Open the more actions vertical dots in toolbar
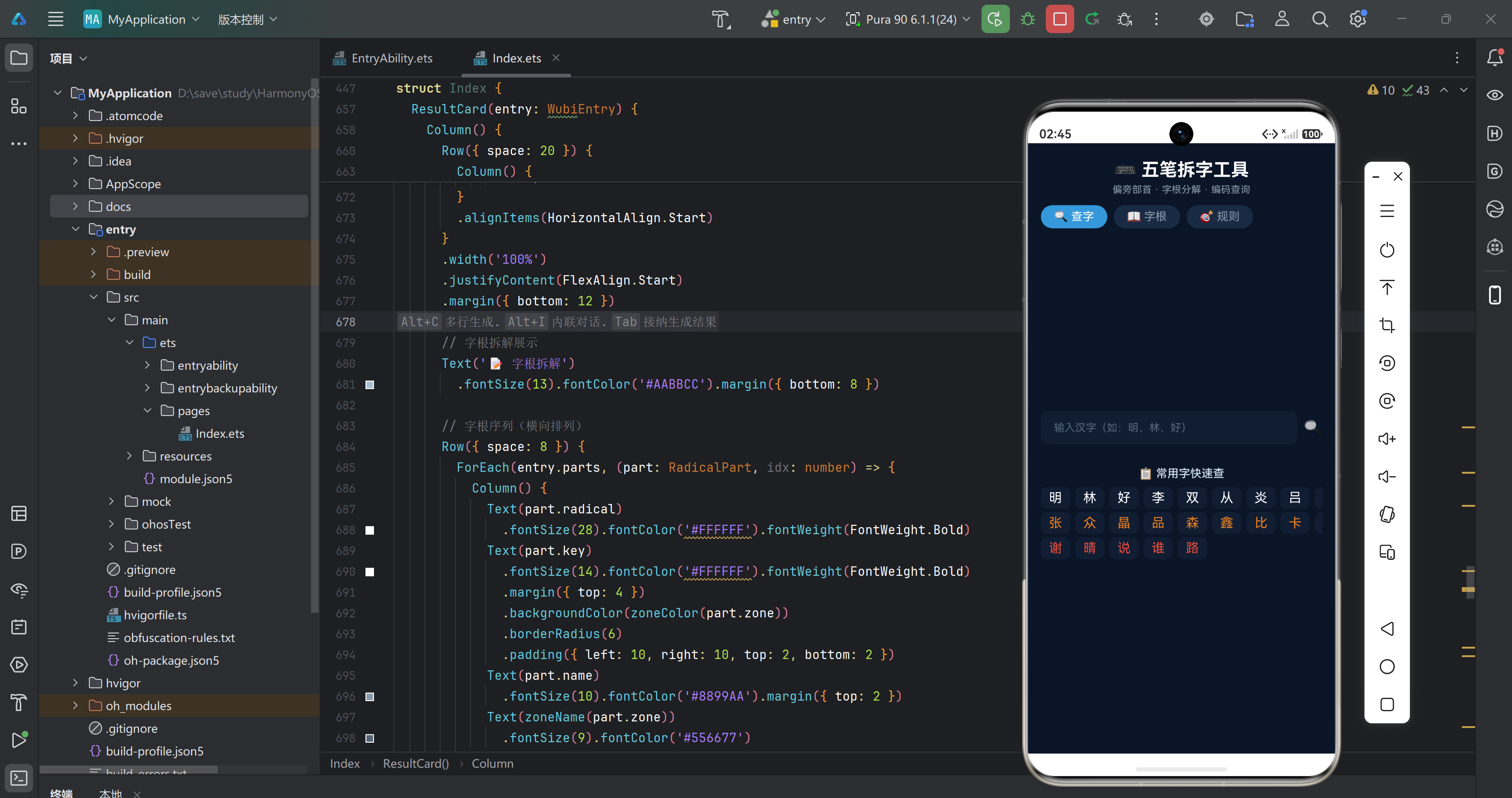 [1156, 19]
